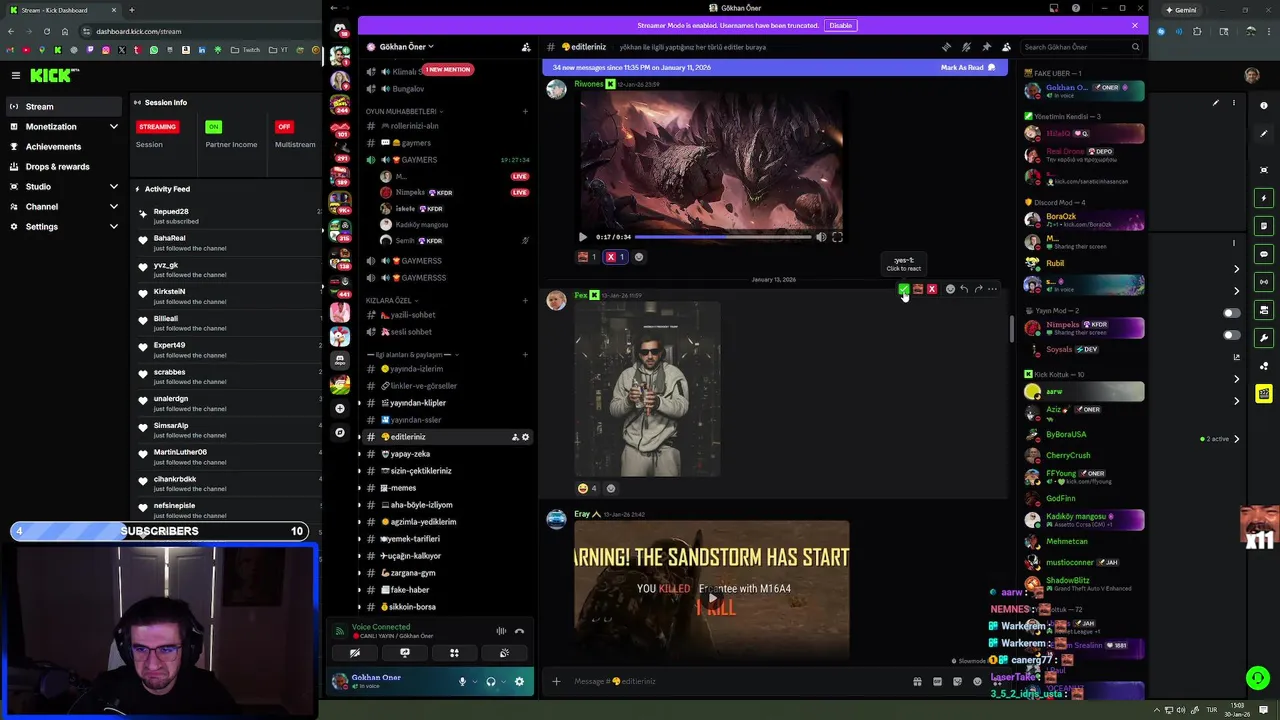This screenshot has width=1280, height=720.
Task: Play Riwones's video
Action: (x=583, y=237)
